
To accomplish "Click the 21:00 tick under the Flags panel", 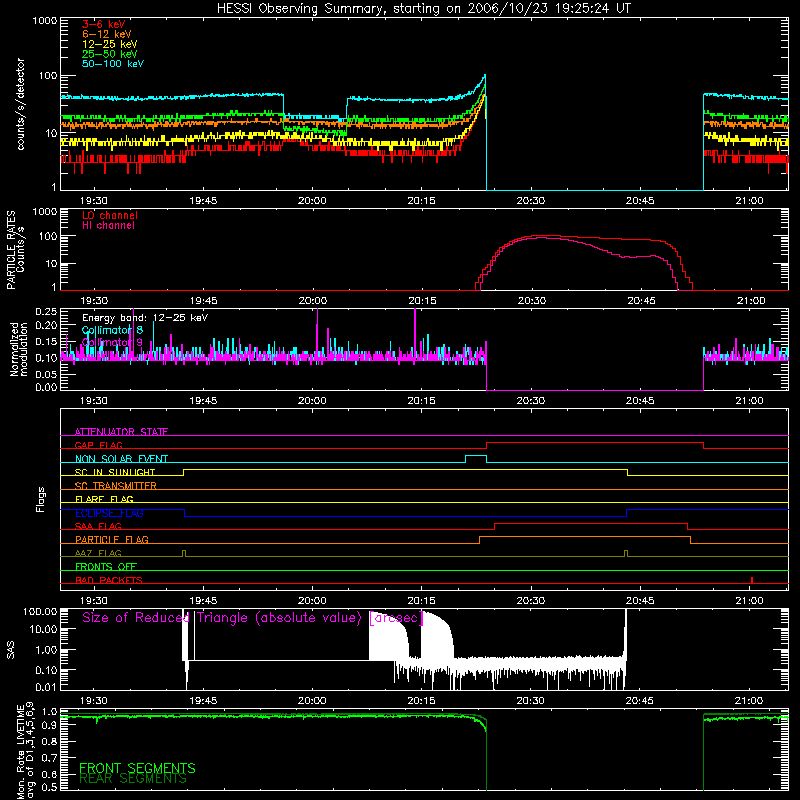I will (749, 601).
